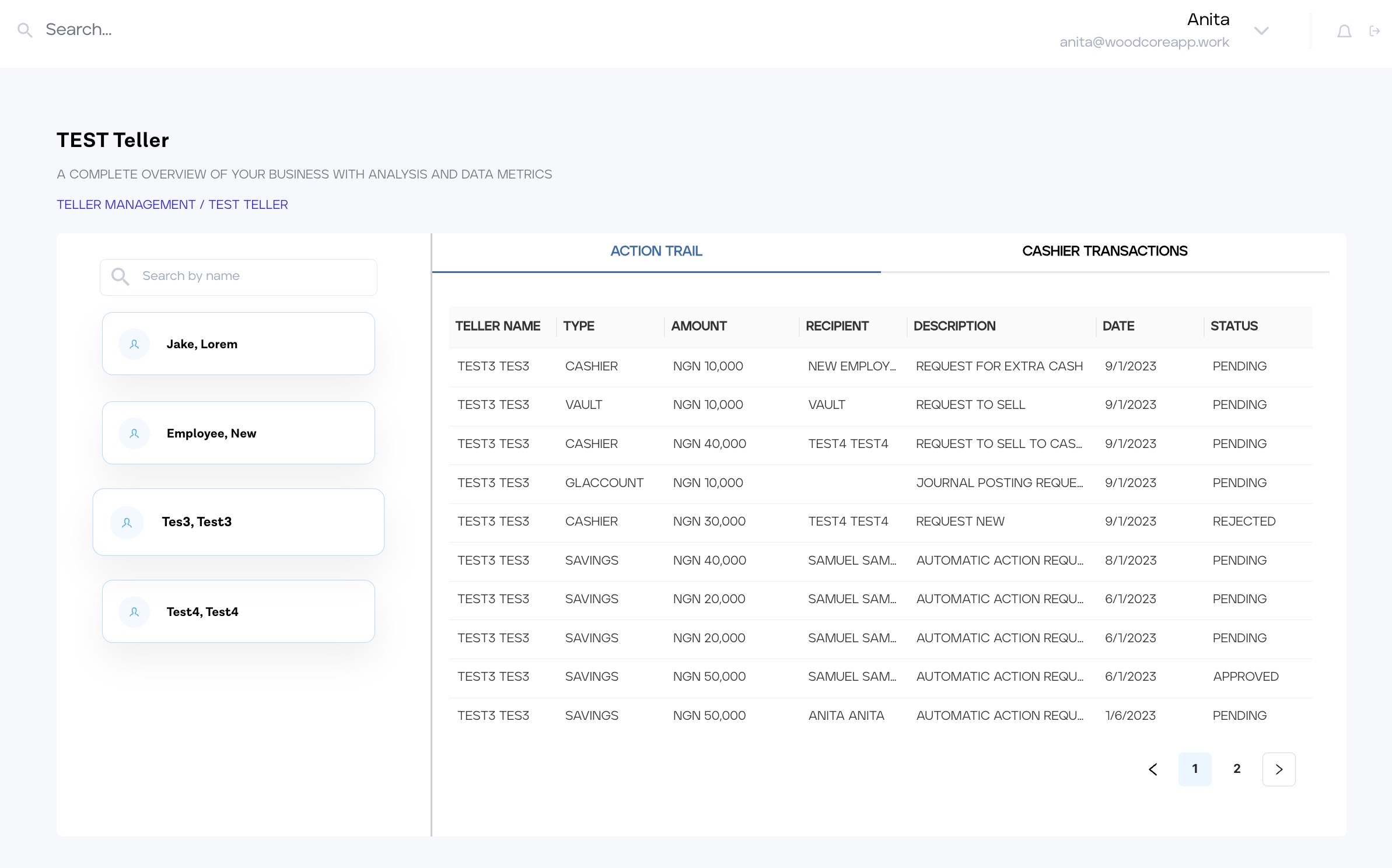Focus the Search by name field

tap(251, 276)
